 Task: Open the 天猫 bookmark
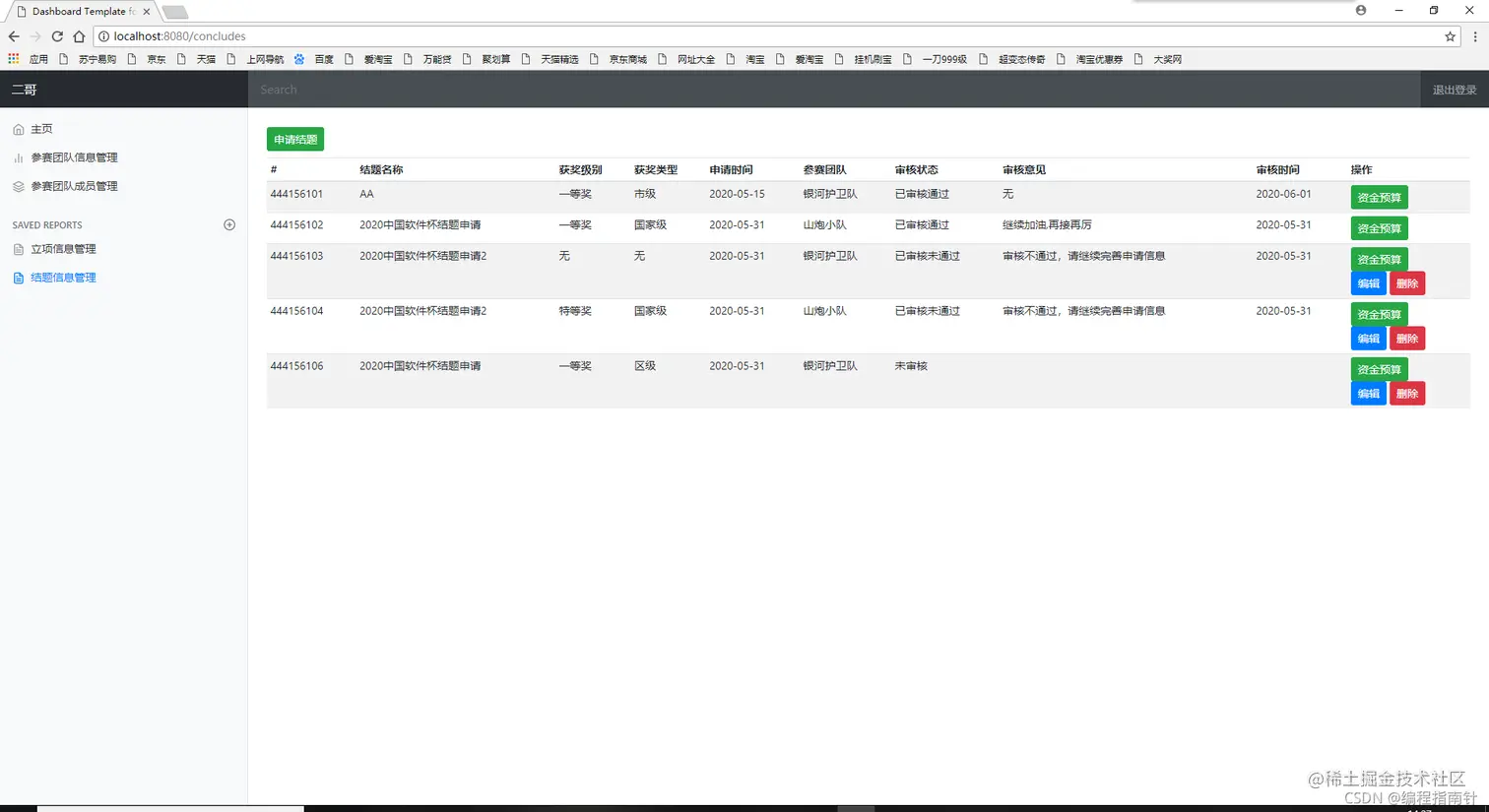pyautogui.click(x=196, y=59)
